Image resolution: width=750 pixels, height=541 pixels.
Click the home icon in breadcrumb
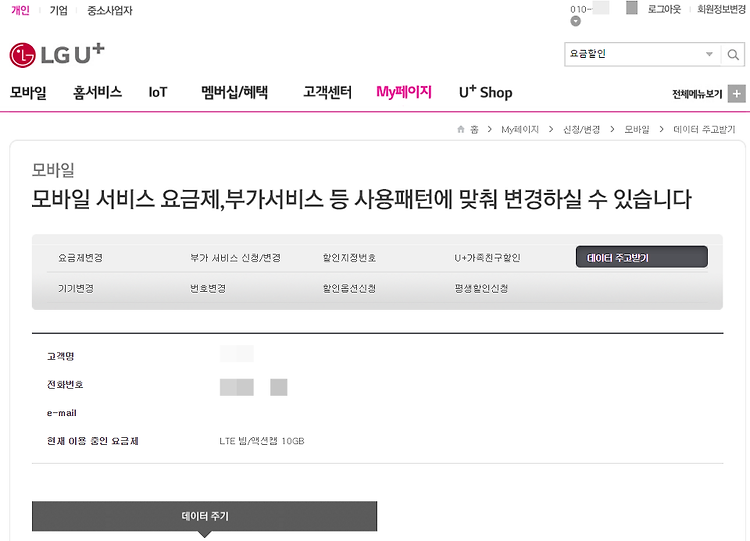coord(461,129)
